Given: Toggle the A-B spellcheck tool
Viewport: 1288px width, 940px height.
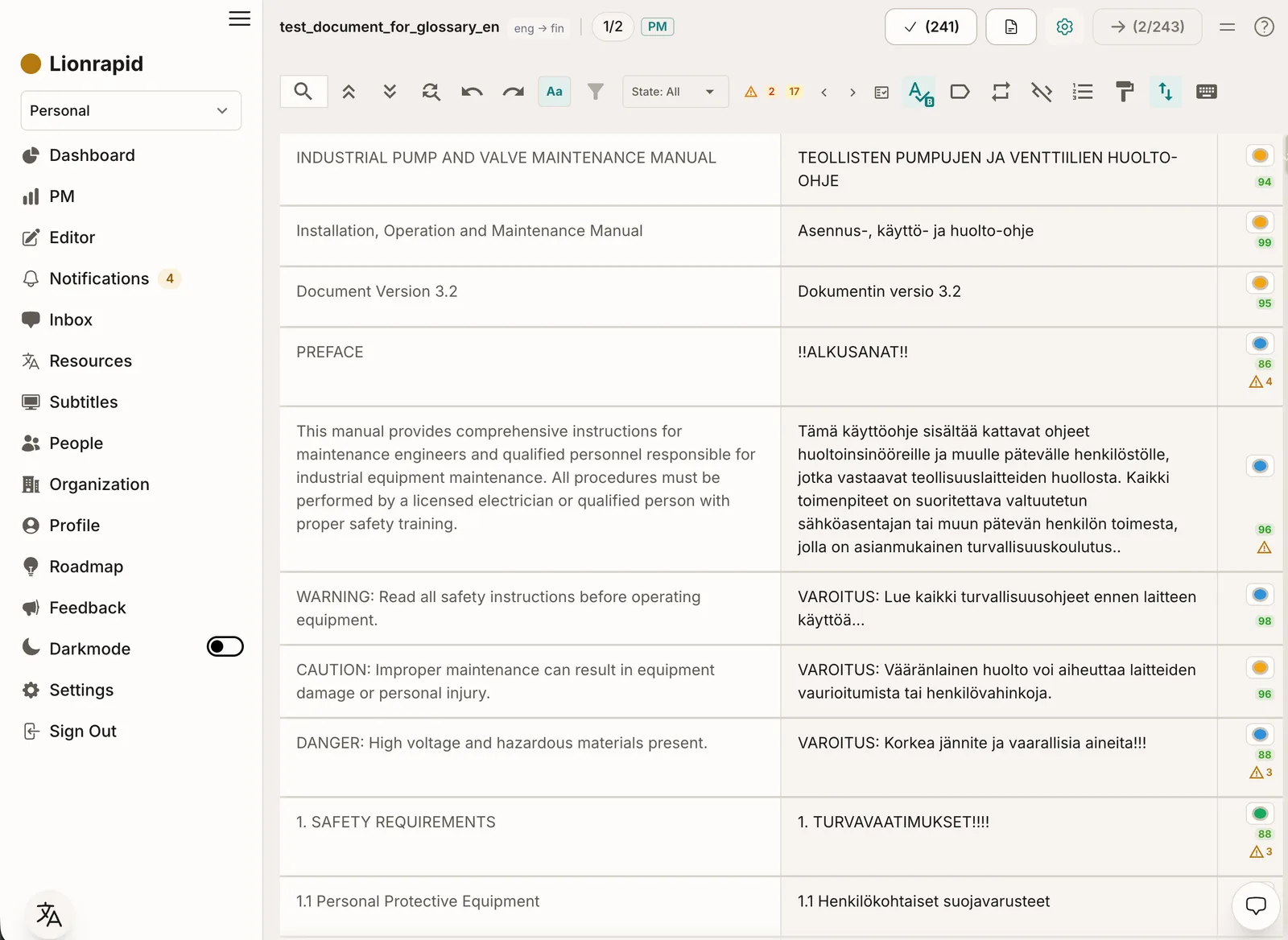Looking at the screenshot, I should click(920, 92).
